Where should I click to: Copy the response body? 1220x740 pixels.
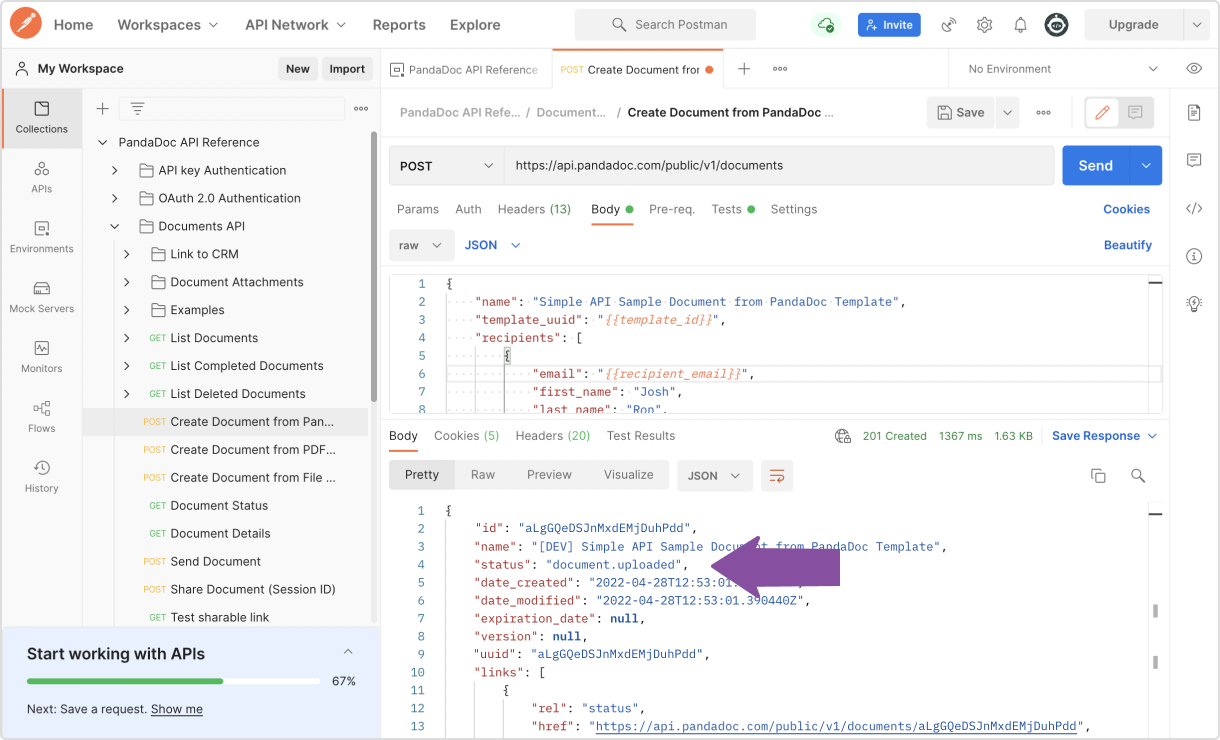pyautogui.click(x=1098, y=476)
